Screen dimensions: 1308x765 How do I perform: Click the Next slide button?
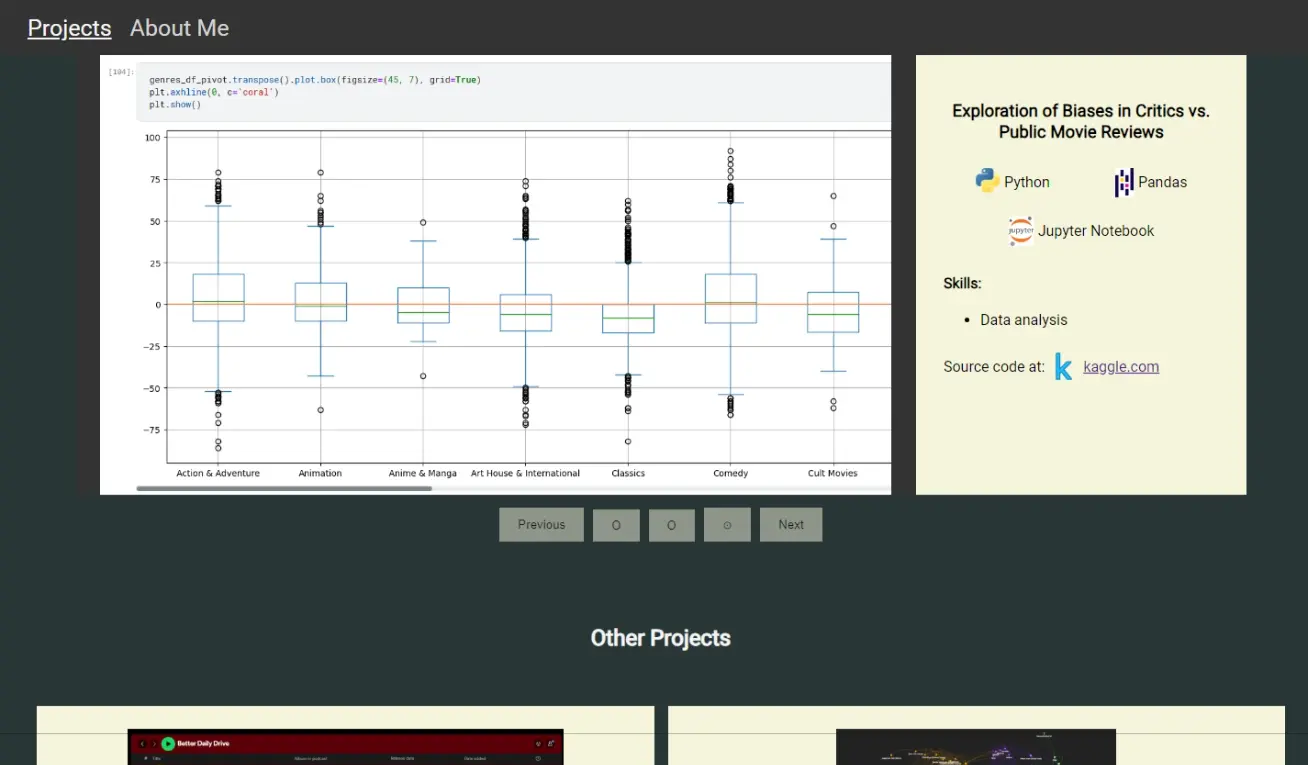pos(791,525)
